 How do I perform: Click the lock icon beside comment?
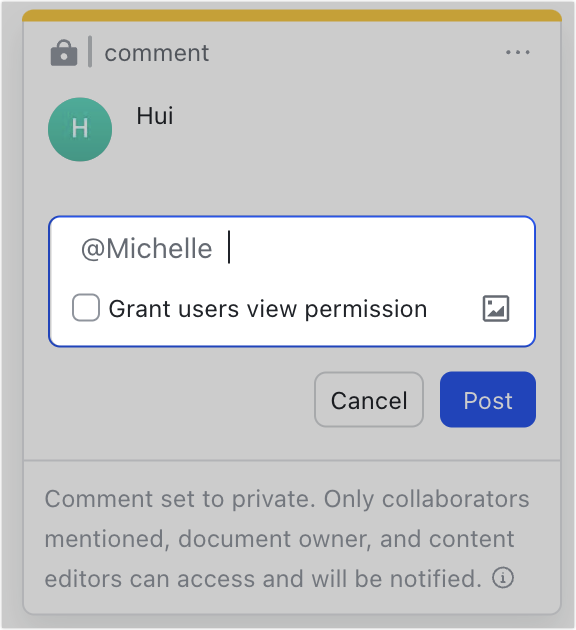64,53
